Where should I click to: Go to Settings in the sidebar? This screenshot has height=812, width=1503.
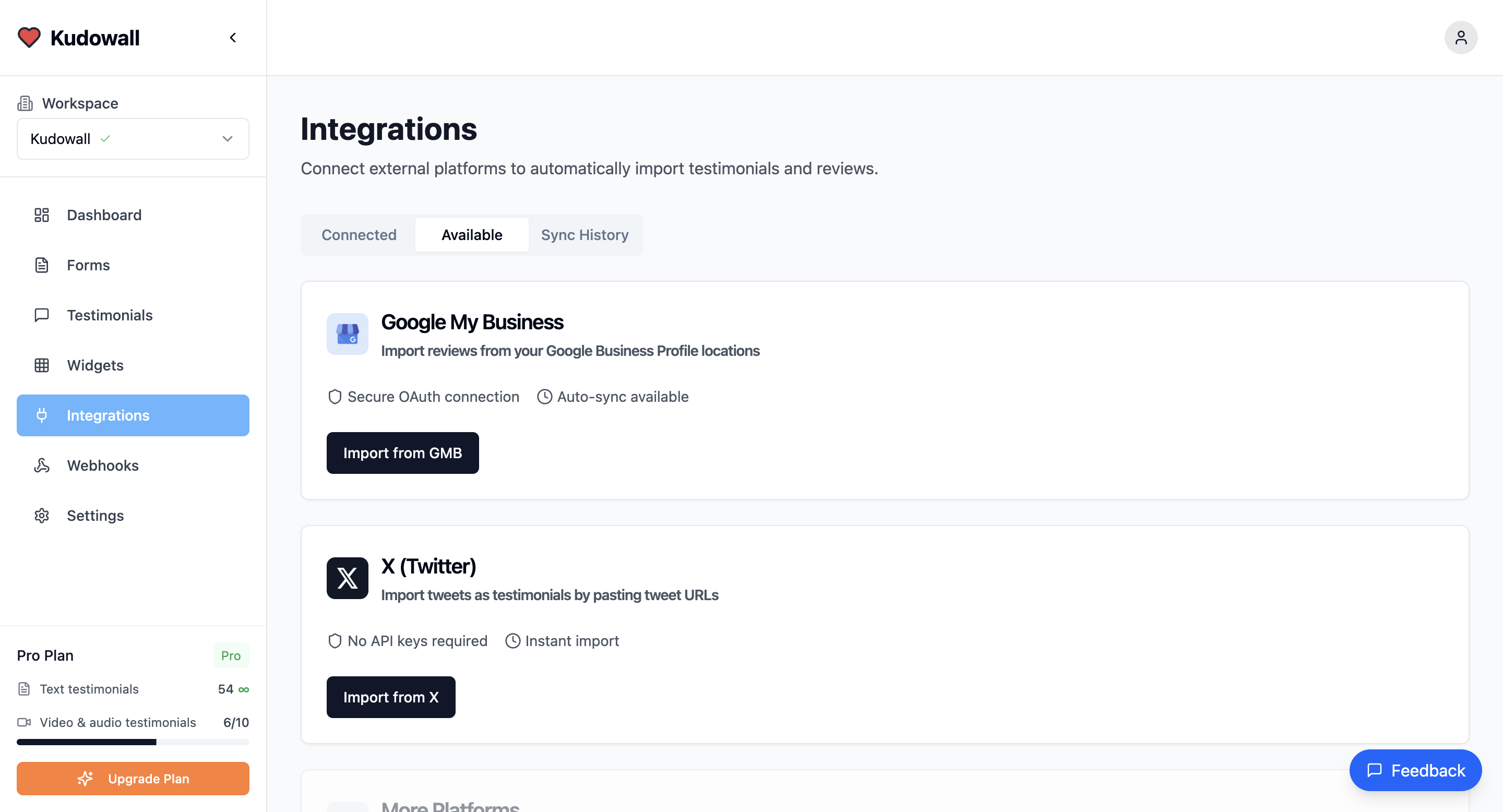(x=133, y=516)
